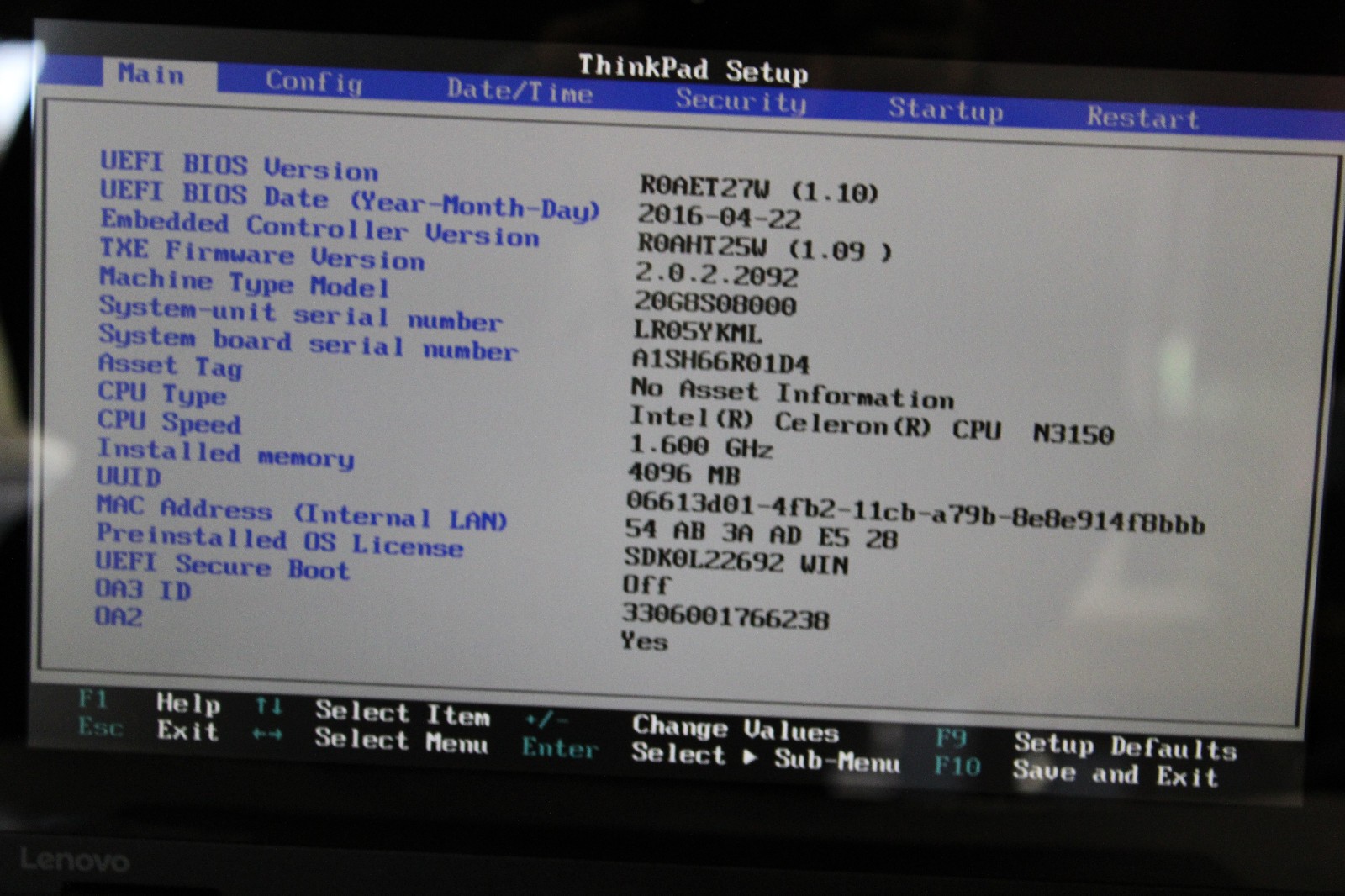Click BIOS version value R0AET27W (1.10)
The width and height of the screenshot is (1345, 896).
[x=759, y=188]
